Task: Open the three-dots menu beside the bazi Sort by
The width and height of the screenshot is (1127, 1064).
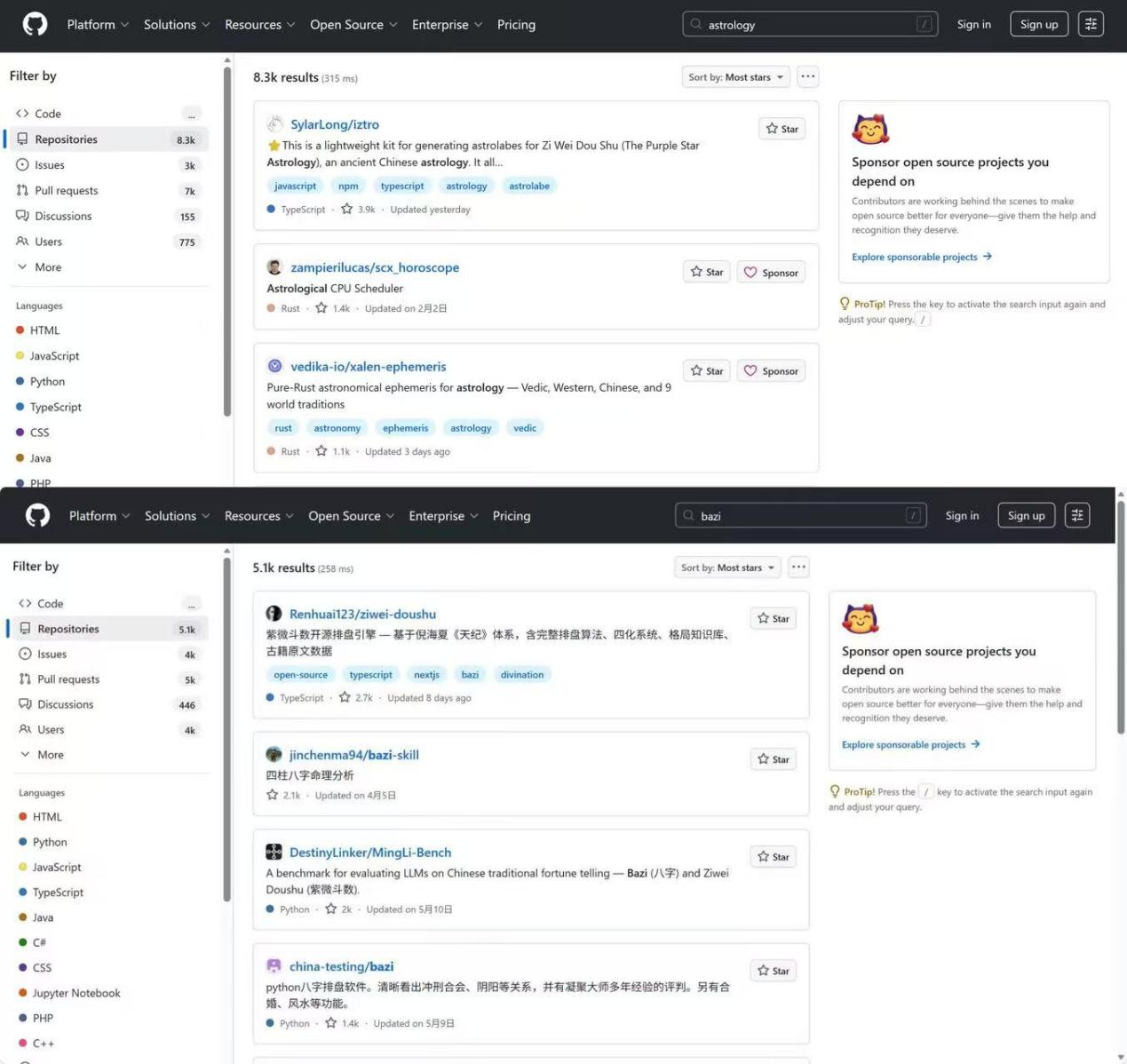Action: tap(798, 567)
